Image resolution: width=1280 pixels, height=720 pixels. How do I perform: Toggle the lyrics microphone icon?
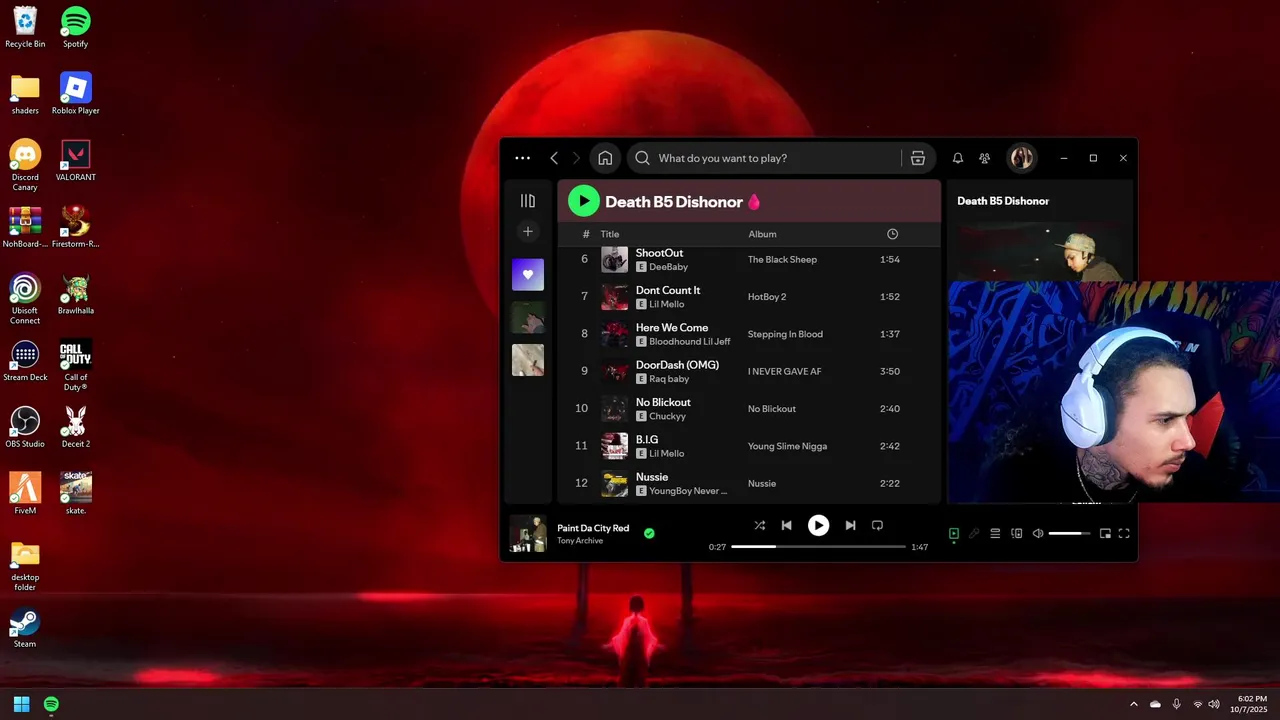pyautogui.click(x=974, y=534)
